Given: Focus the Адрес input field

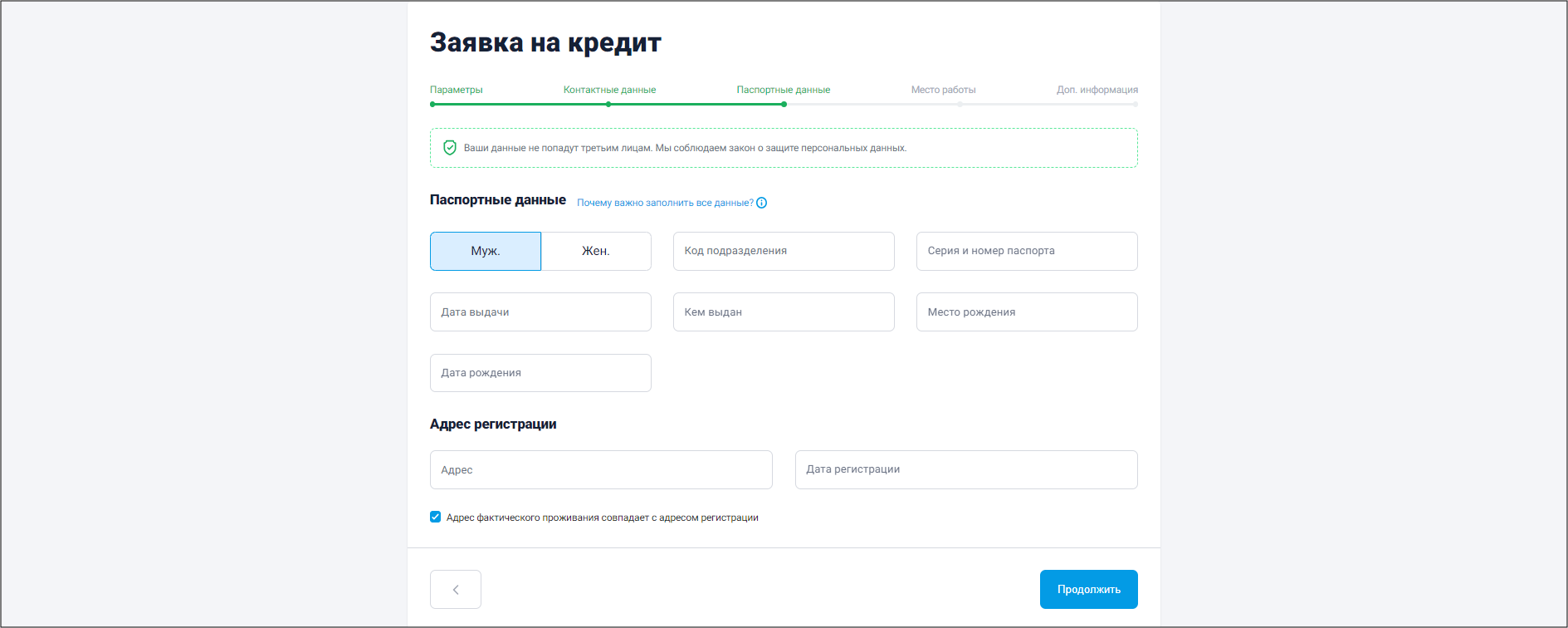Looking at the screenshot, I should pyautogui.click(x=601, y=470).
